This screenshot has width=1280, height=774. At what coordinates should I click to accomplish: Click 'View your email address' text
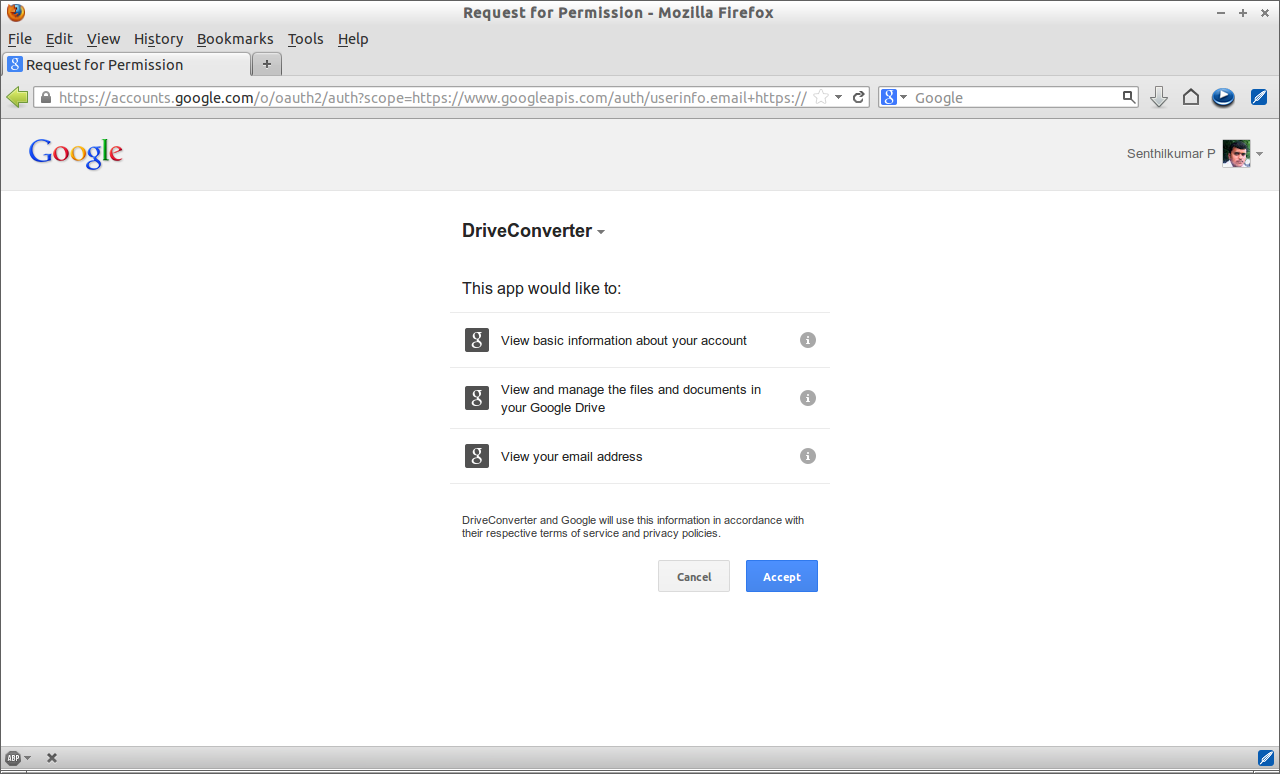tap(572, 456)
